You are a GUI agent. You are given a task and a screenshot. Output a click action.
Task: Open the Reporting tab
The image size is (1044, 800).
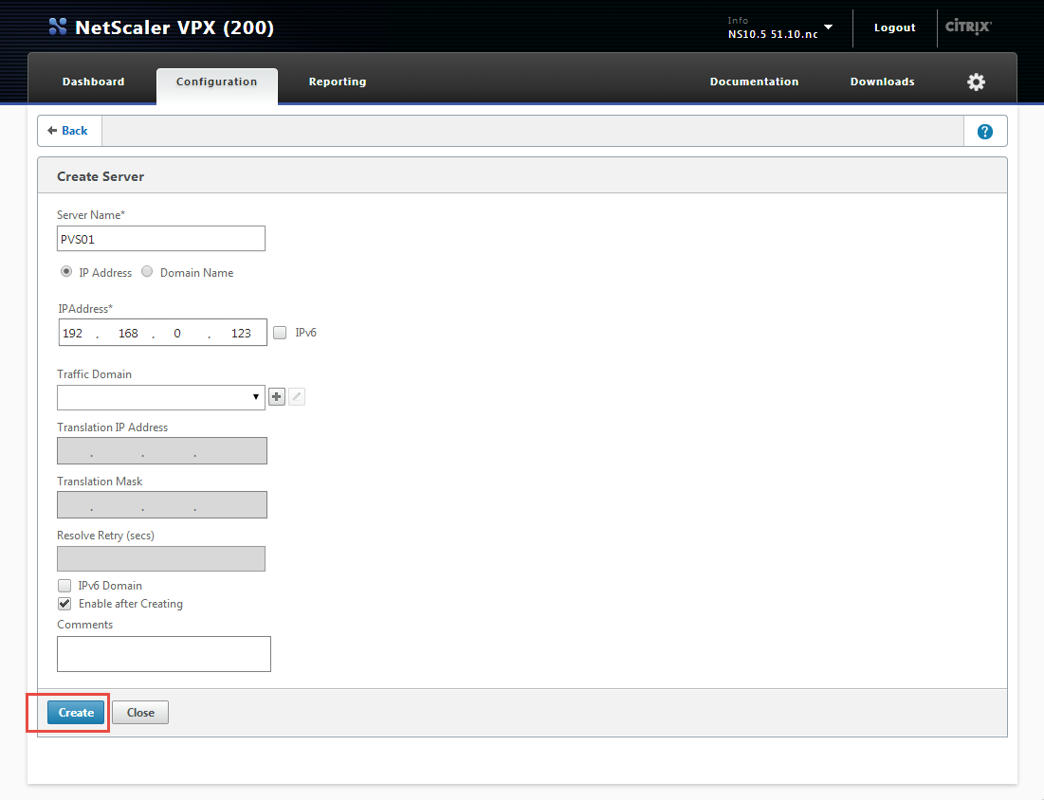tap(337, 82)
